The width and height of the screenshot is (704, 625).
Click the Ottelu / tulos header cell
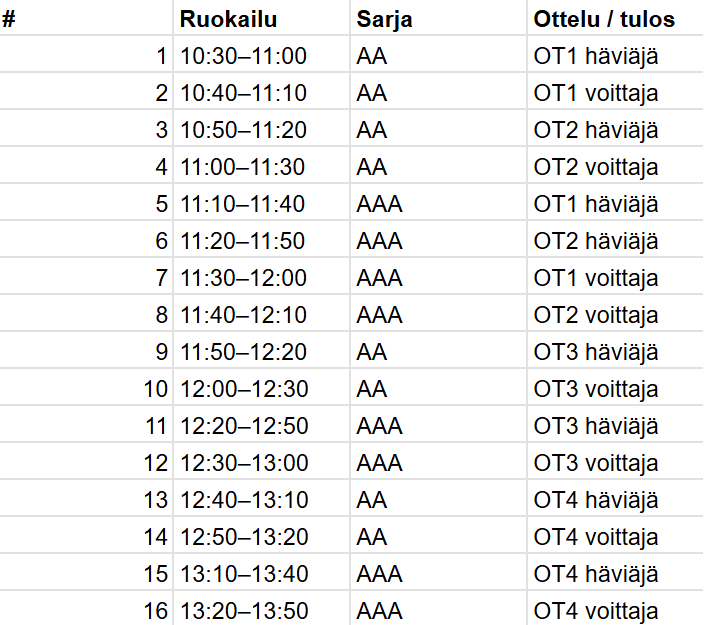pyautogui.click(x=616, y=18)
